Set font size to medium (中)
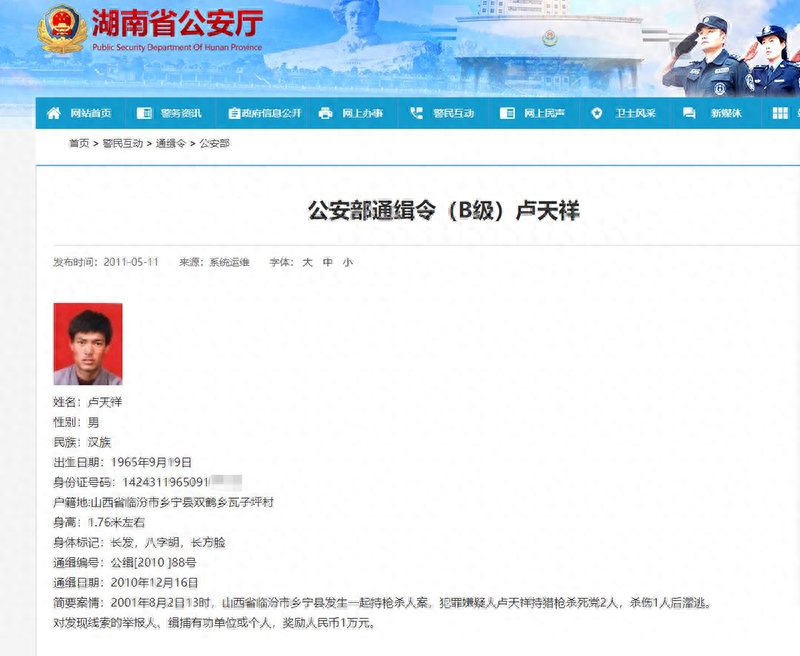The height and width of the screenshot is (656, 800). (327, 262)
